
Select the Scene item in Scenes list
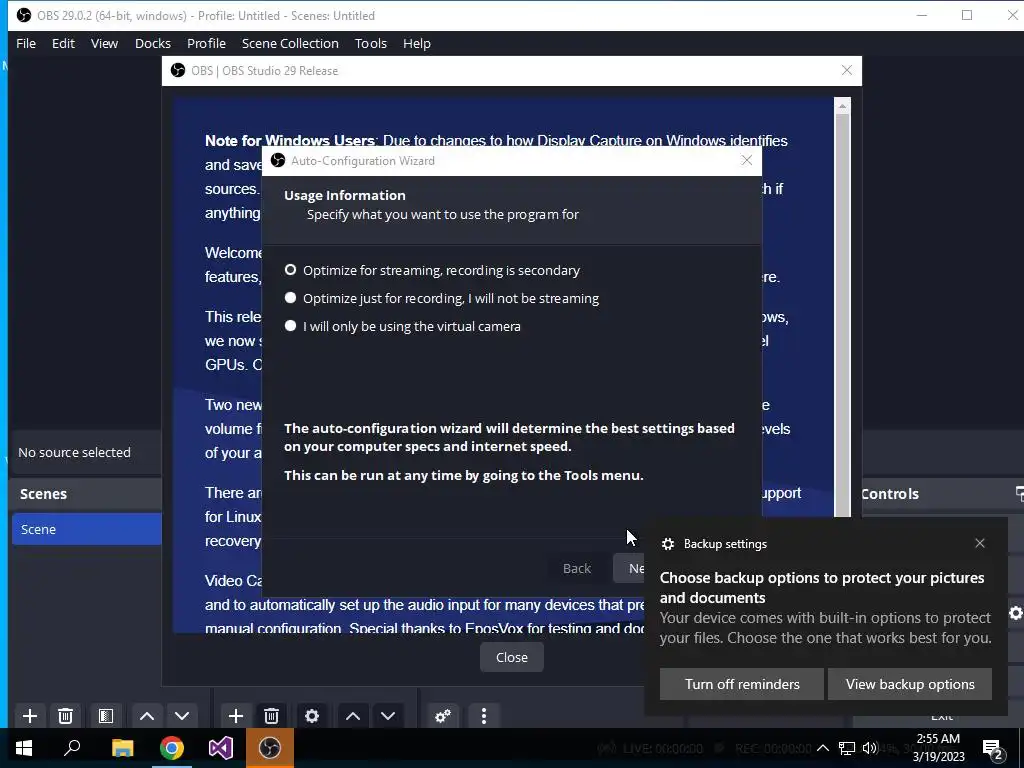(86, 529)
